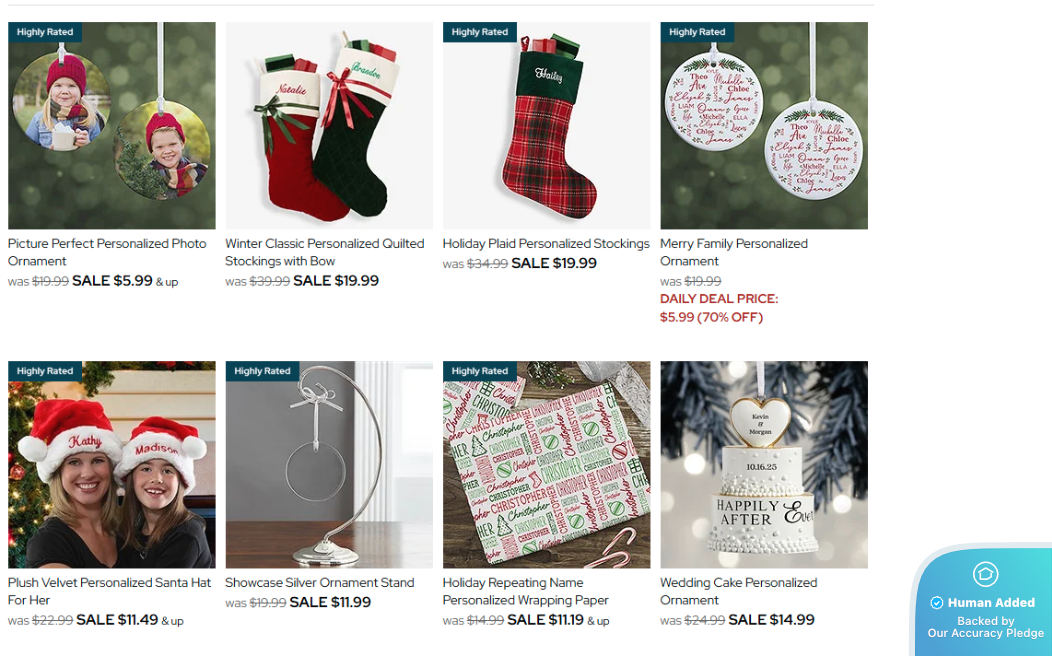Click Showcase Silver Ornament Stand title link
Viewport: 1052px width, 656px height.
[319, 583]
